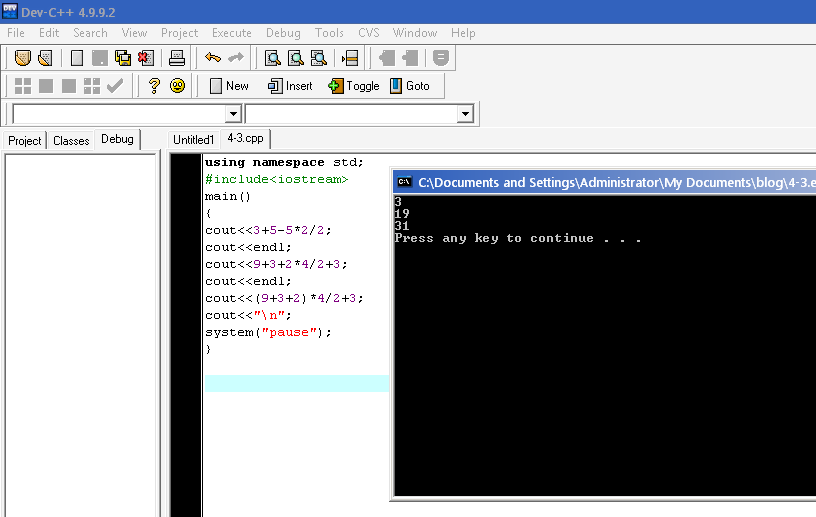Click the Save All floppy disks icon

(123, 58)
